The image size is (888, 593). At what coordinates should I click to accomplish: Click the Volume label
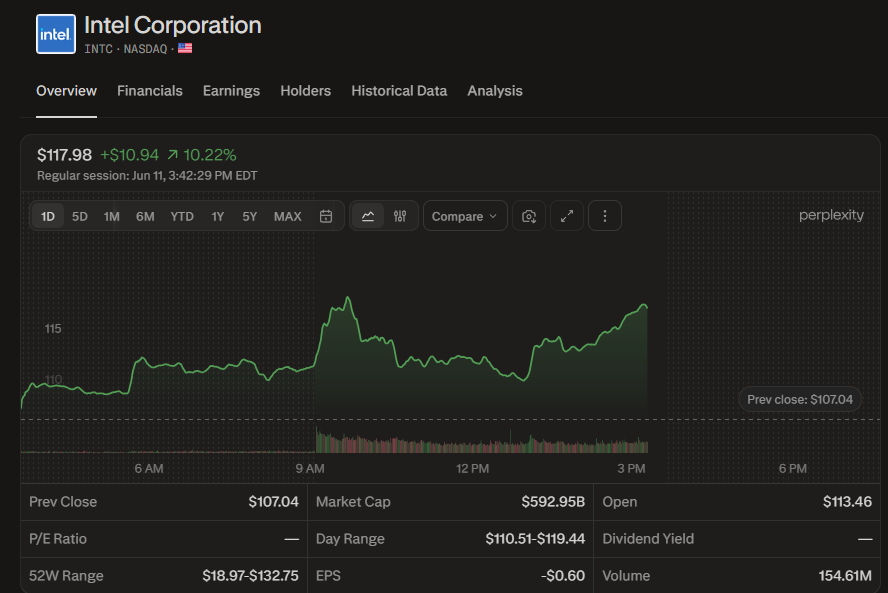626,576
